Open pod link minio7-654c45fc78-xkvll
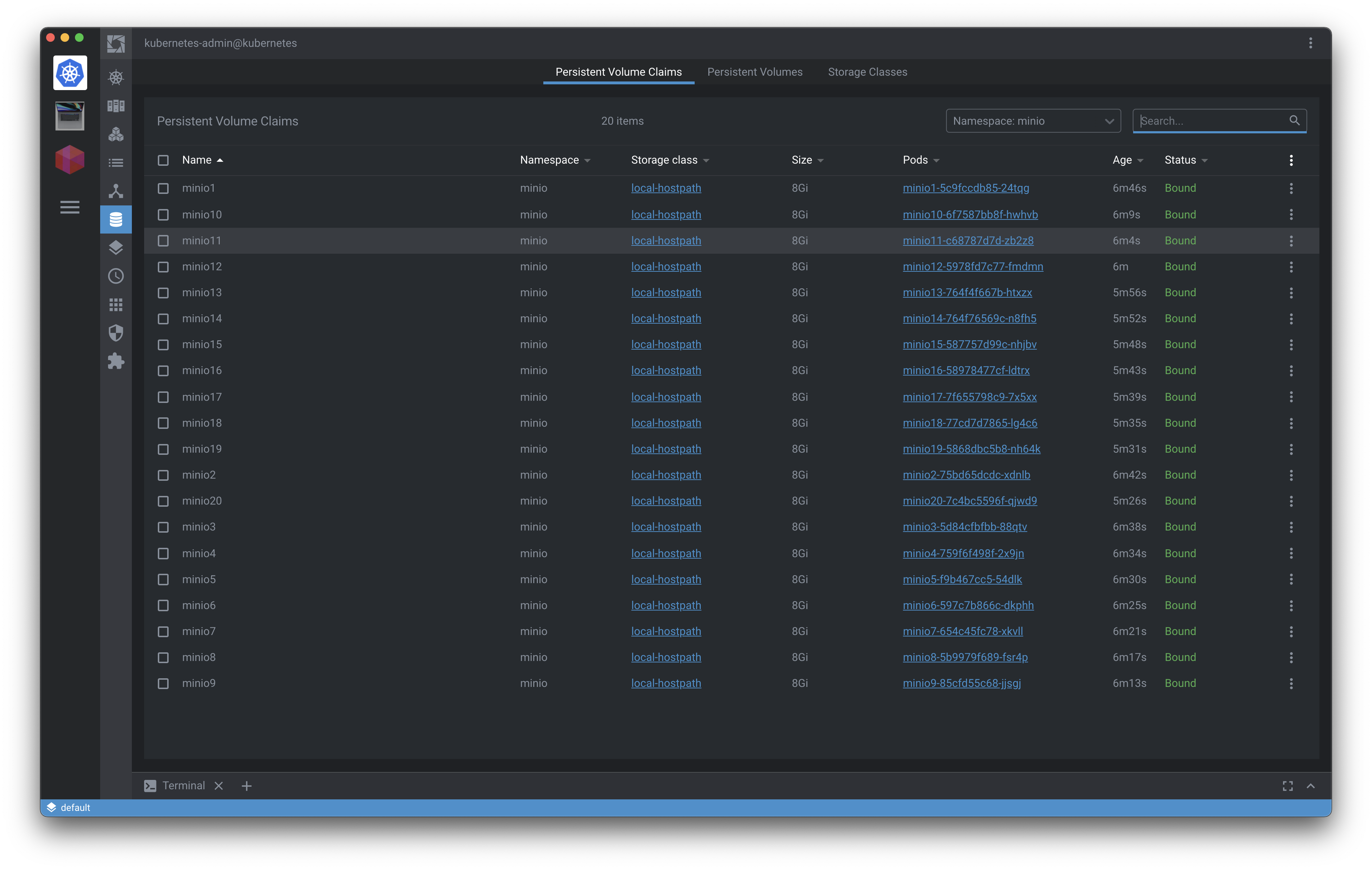The height and width of the screenshot is (870, 1372). (x=962, y=632)
